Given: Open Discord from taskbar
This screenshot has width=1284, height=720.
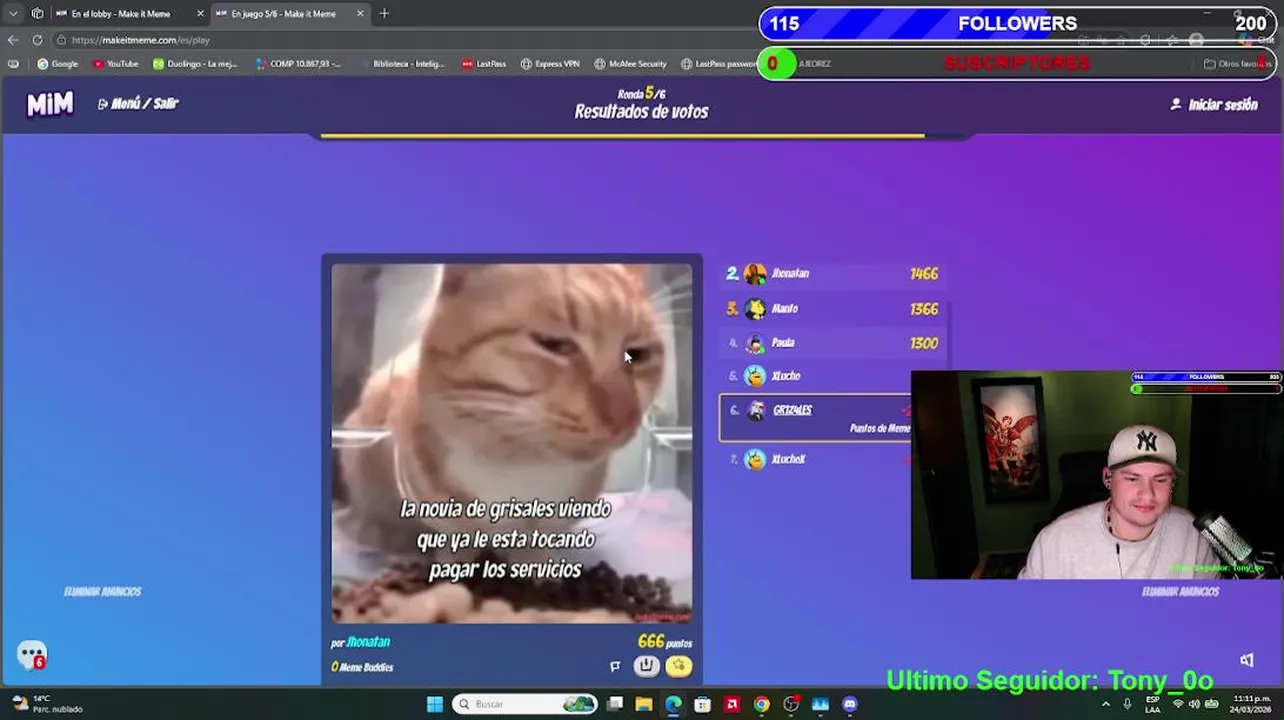Looking at the screenshot, I should pos(850,704).
